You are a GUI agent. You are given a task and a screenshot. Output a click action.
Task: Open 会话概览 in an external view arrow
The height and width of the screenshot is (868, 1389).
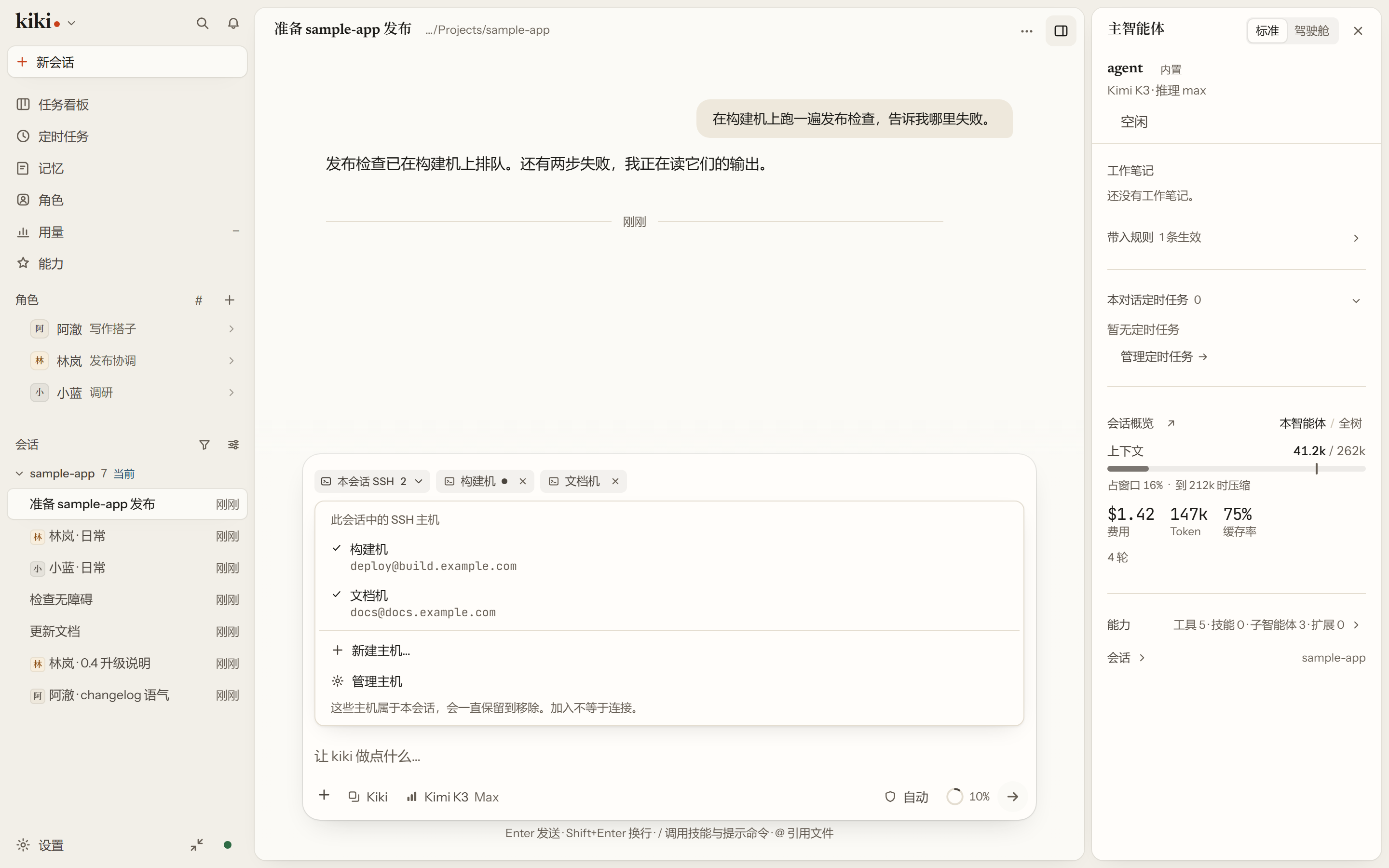(x=1171, y=424)
